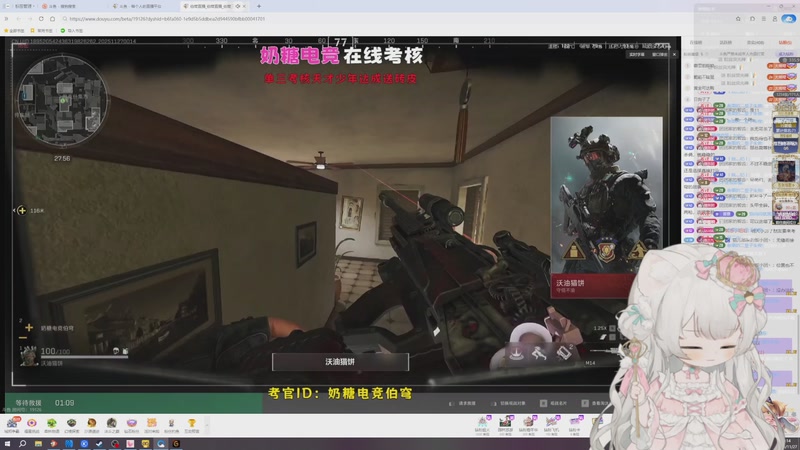Select the green tree gift icon
Image resolution: width=800 pixels, height=450 pixels.
(52, 425)
